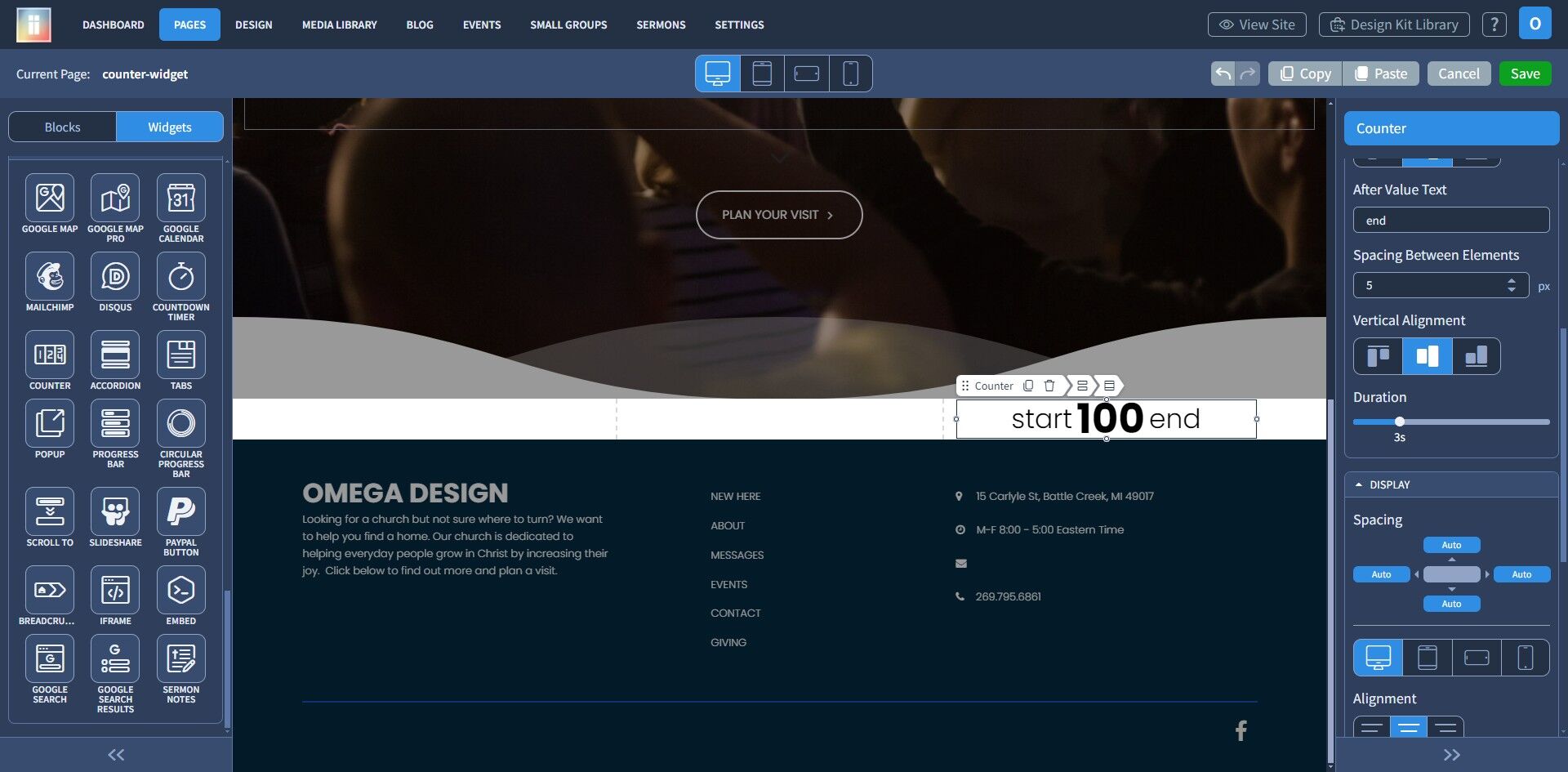Screen dimensions: 1568x772
Task: Delete the Counter using the trash icon
Action: click(x=1049, y=386)
